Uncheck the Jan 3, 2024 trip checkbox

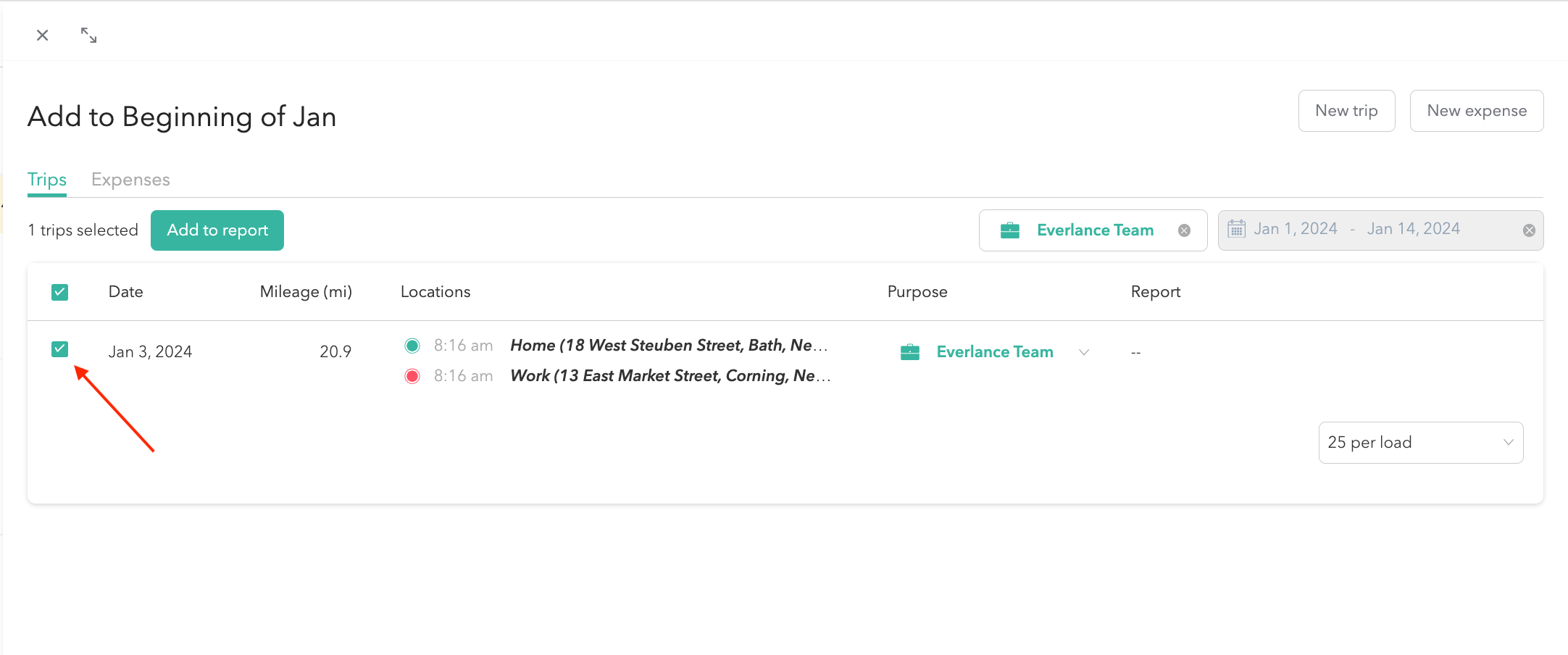pyautogui.click(x=60, y=349)
